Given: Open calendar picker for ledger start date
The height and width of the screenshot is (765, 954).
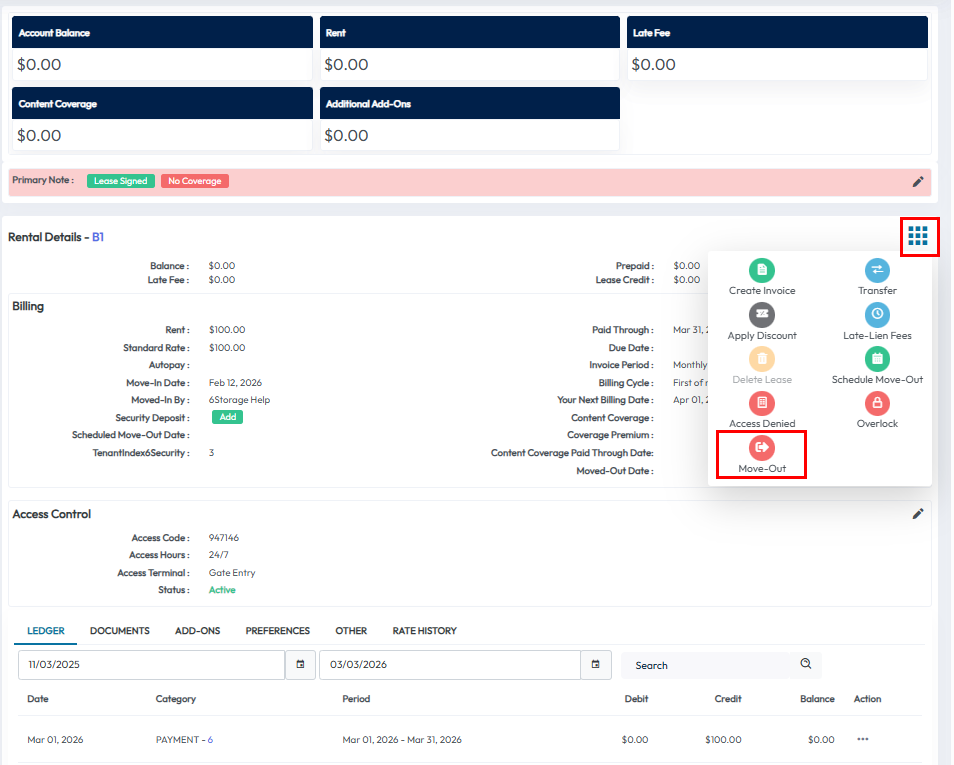Looking at the screenshot, I should [300, 665].
